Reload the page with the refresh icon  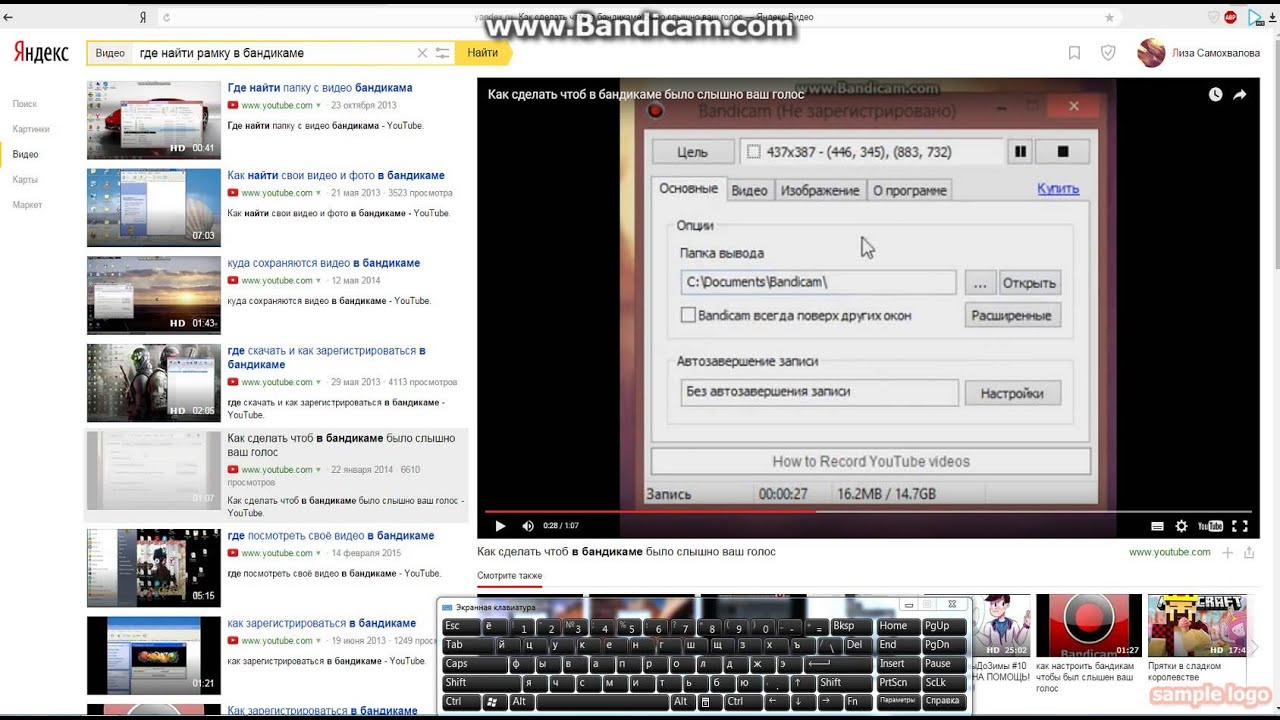coord(166,17)
